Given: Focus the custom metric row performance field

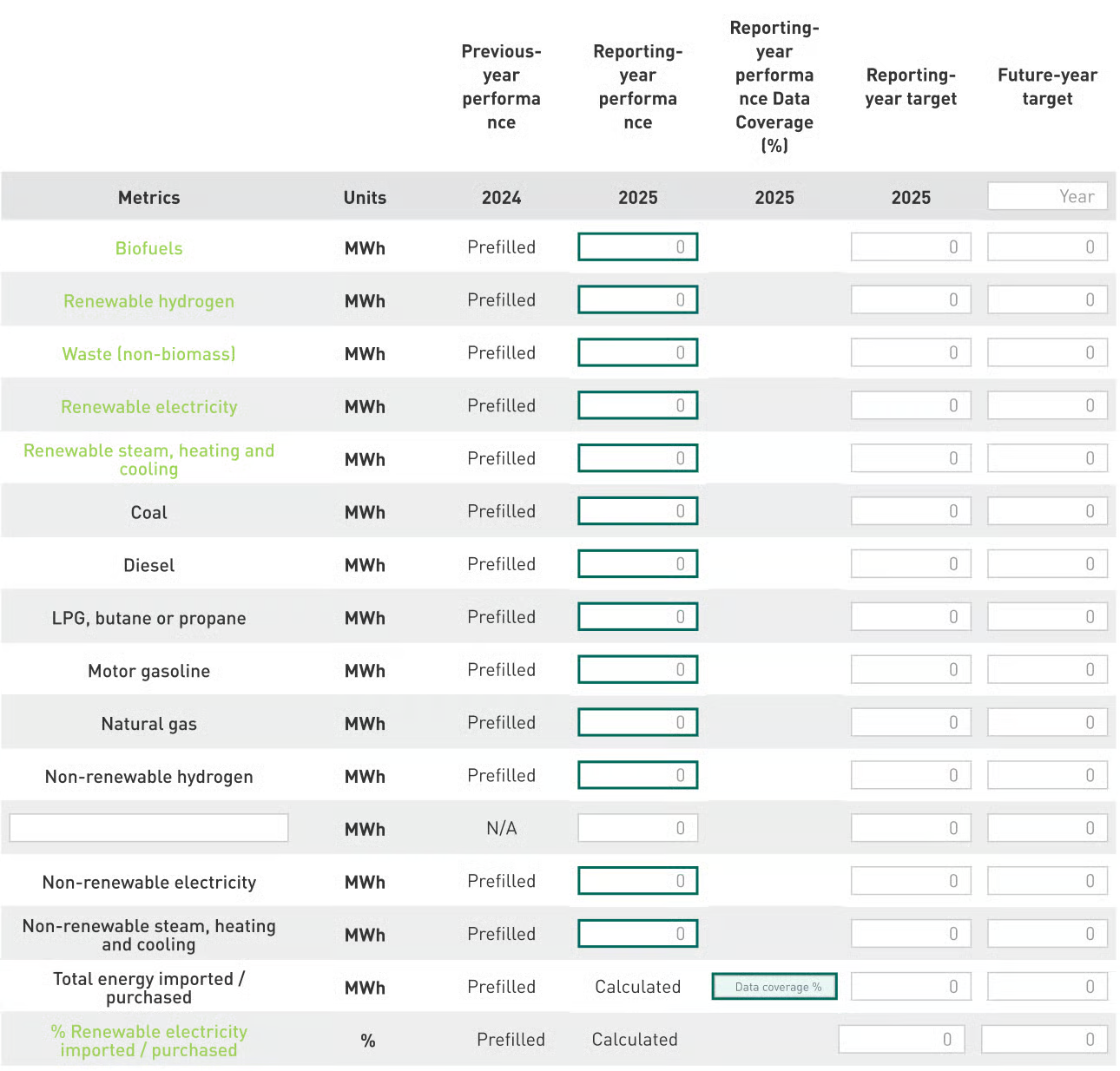Looking at the screenshot, I should pyautogui.click(x=638, y=829).
